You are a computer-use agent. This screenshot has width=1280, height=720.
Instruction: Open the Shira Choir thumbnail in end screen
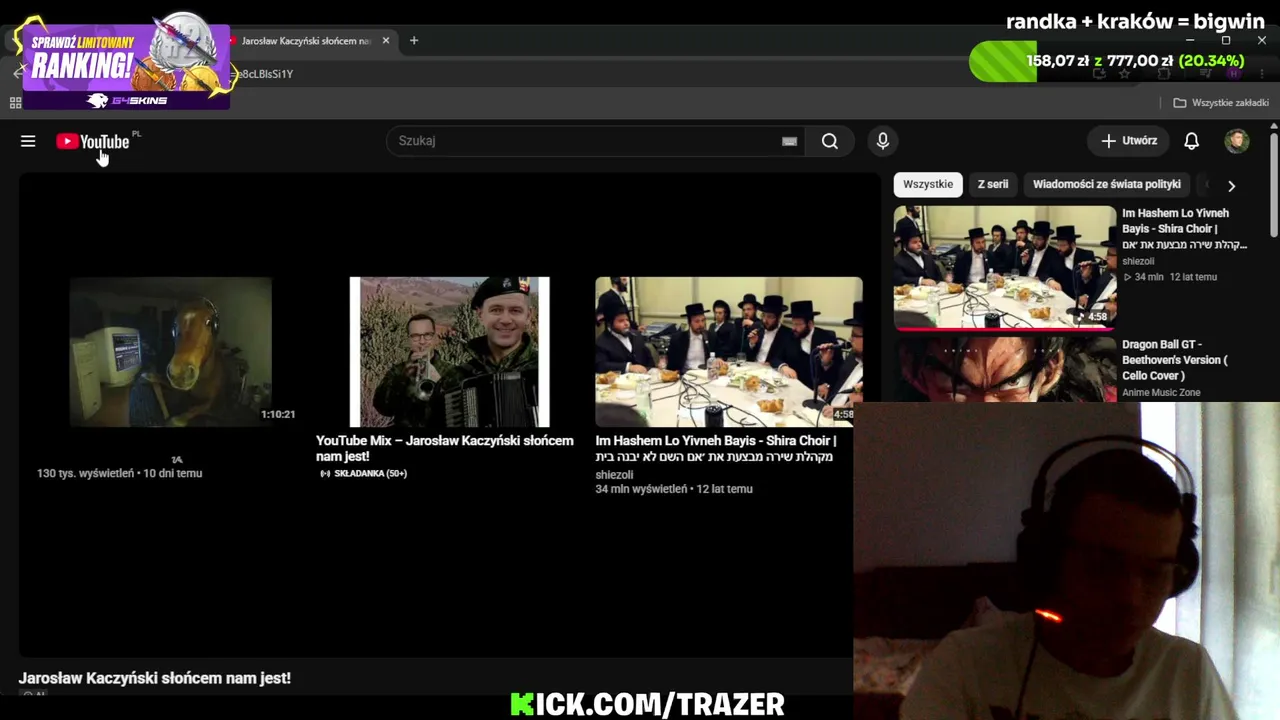729,352
